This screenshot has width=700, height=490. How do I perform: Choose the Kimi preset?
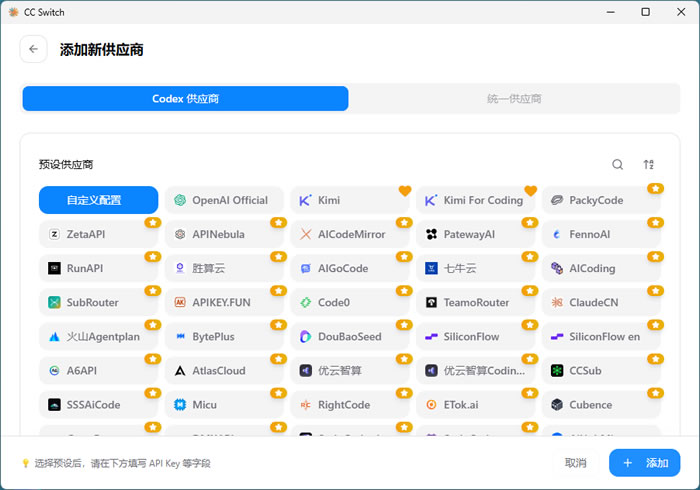coord(350,200)
